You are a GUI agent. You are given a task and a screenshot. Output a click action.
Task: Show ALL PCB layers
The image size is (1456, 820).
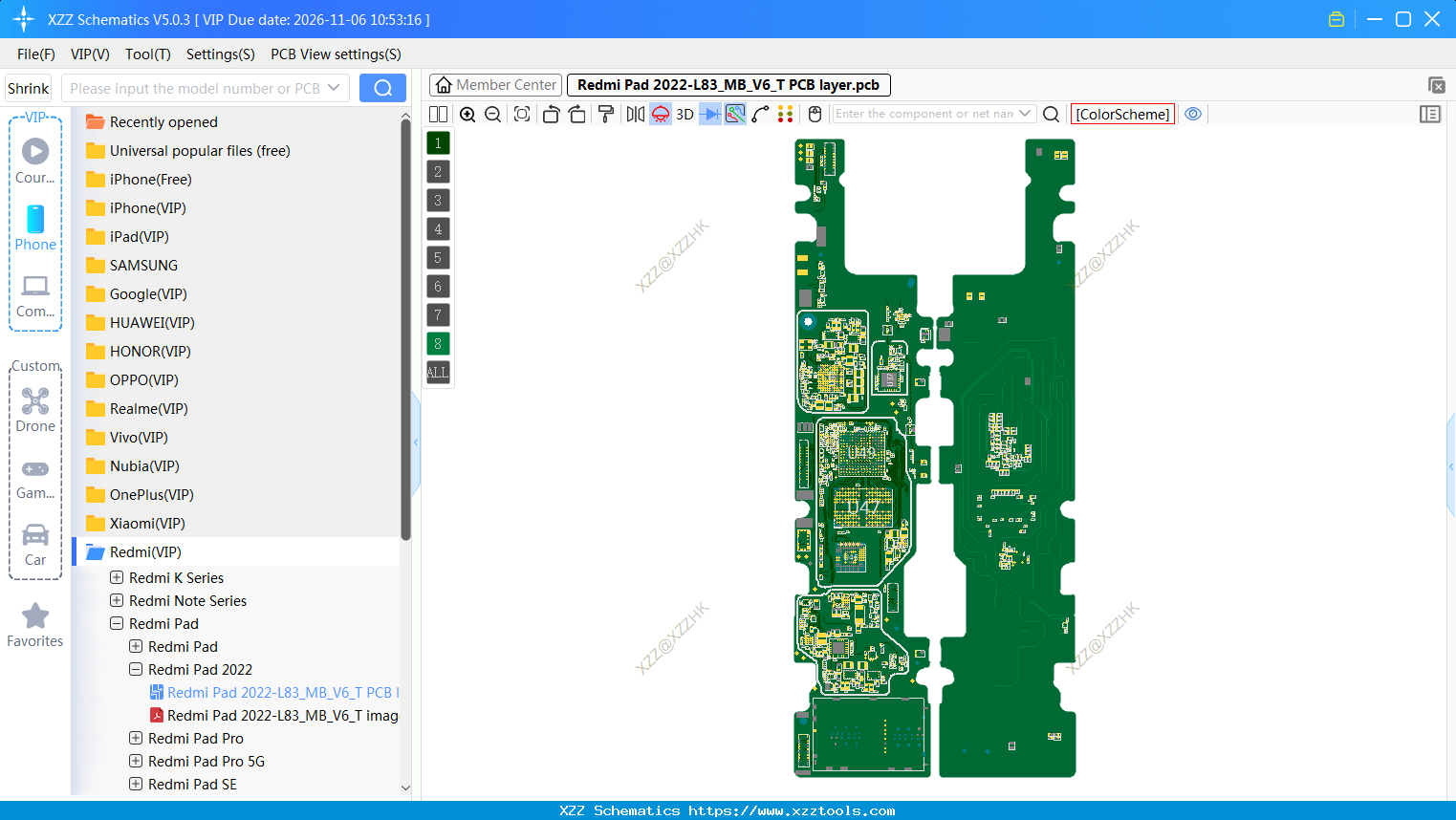[437, 372]
